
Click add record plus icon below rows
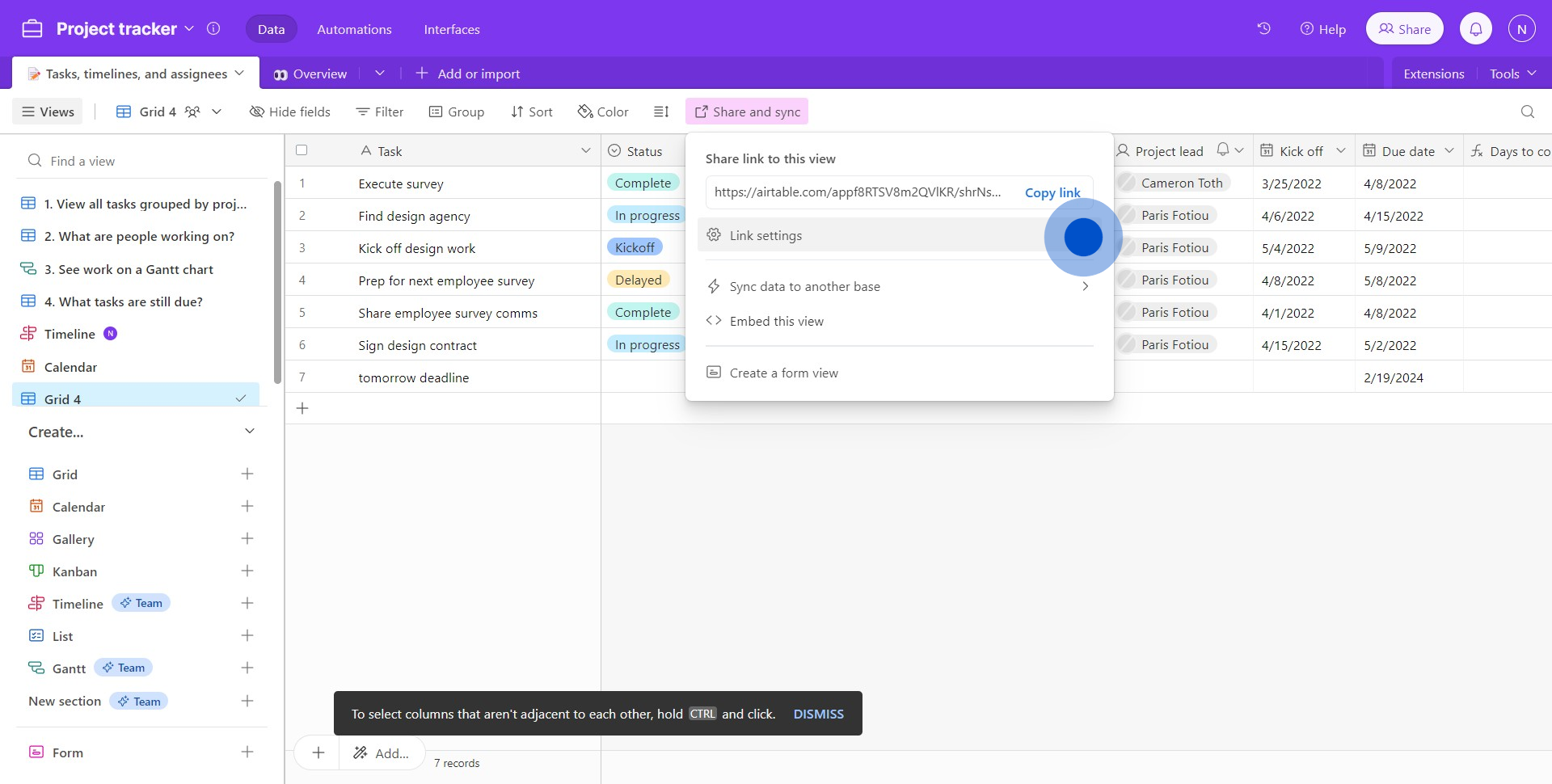click(302, 408)
